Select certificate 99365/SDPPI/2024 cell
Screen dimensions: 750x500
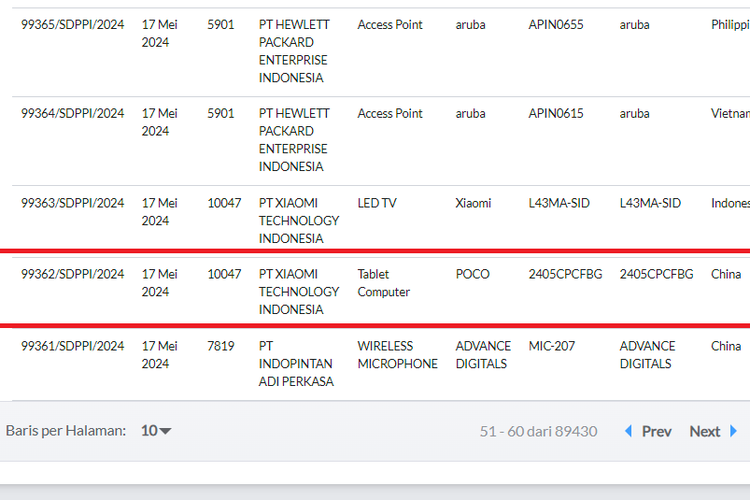pos(73,24)
